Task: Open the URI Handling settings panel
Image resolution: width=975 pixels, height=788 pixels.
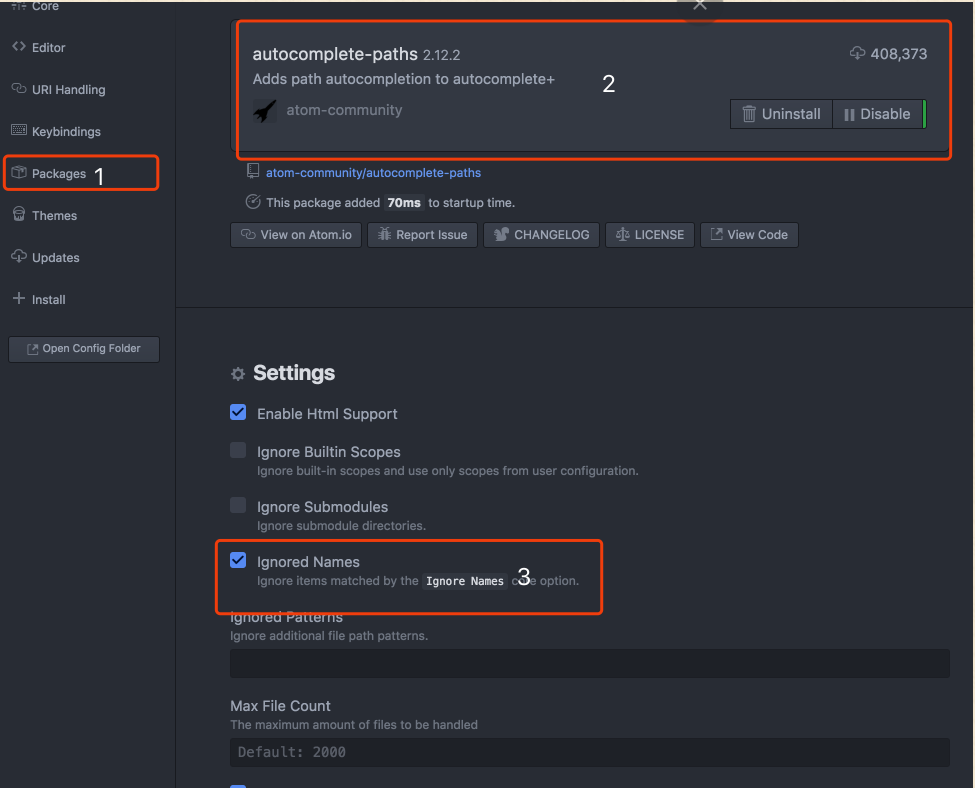Action: coord(68,90)
